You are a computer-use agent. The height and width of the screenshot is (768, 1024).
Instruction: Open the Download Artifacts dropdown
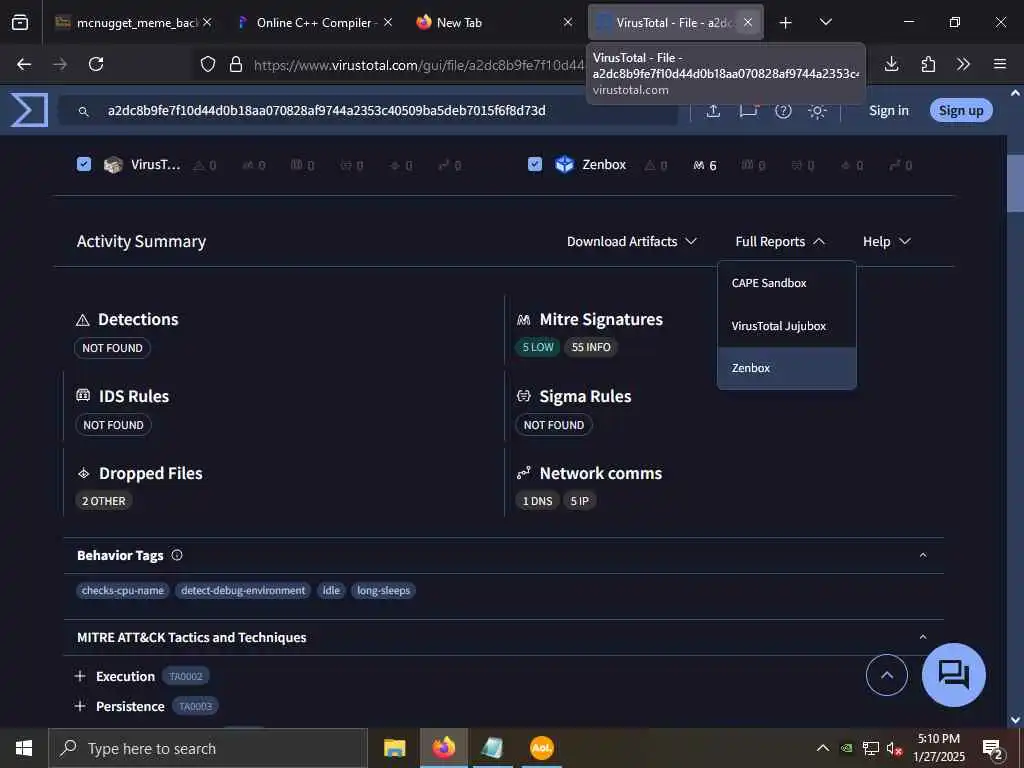(x=632, y=242)
